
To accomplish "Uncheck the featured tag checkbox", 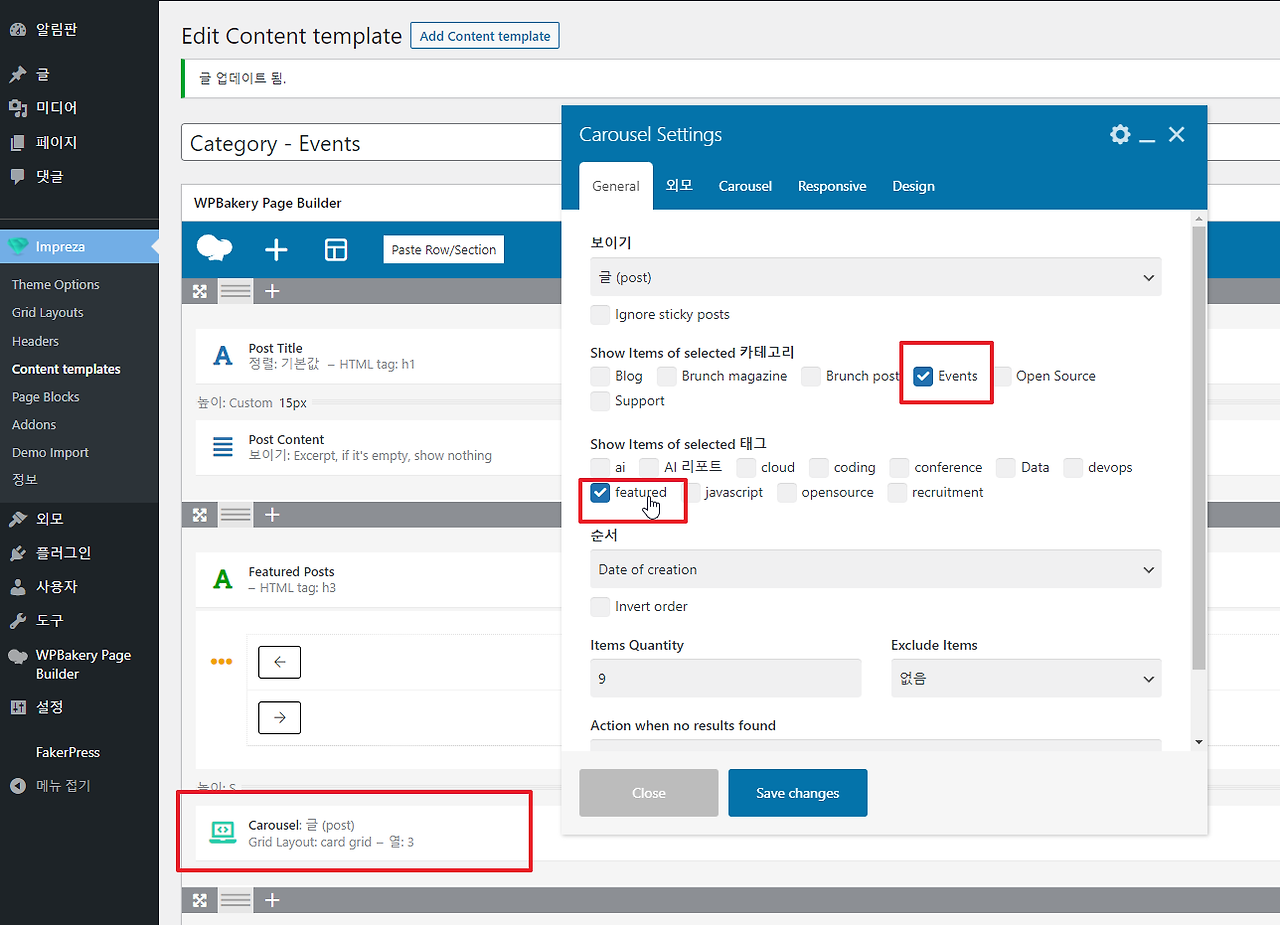I will click(x=600, y=492).
